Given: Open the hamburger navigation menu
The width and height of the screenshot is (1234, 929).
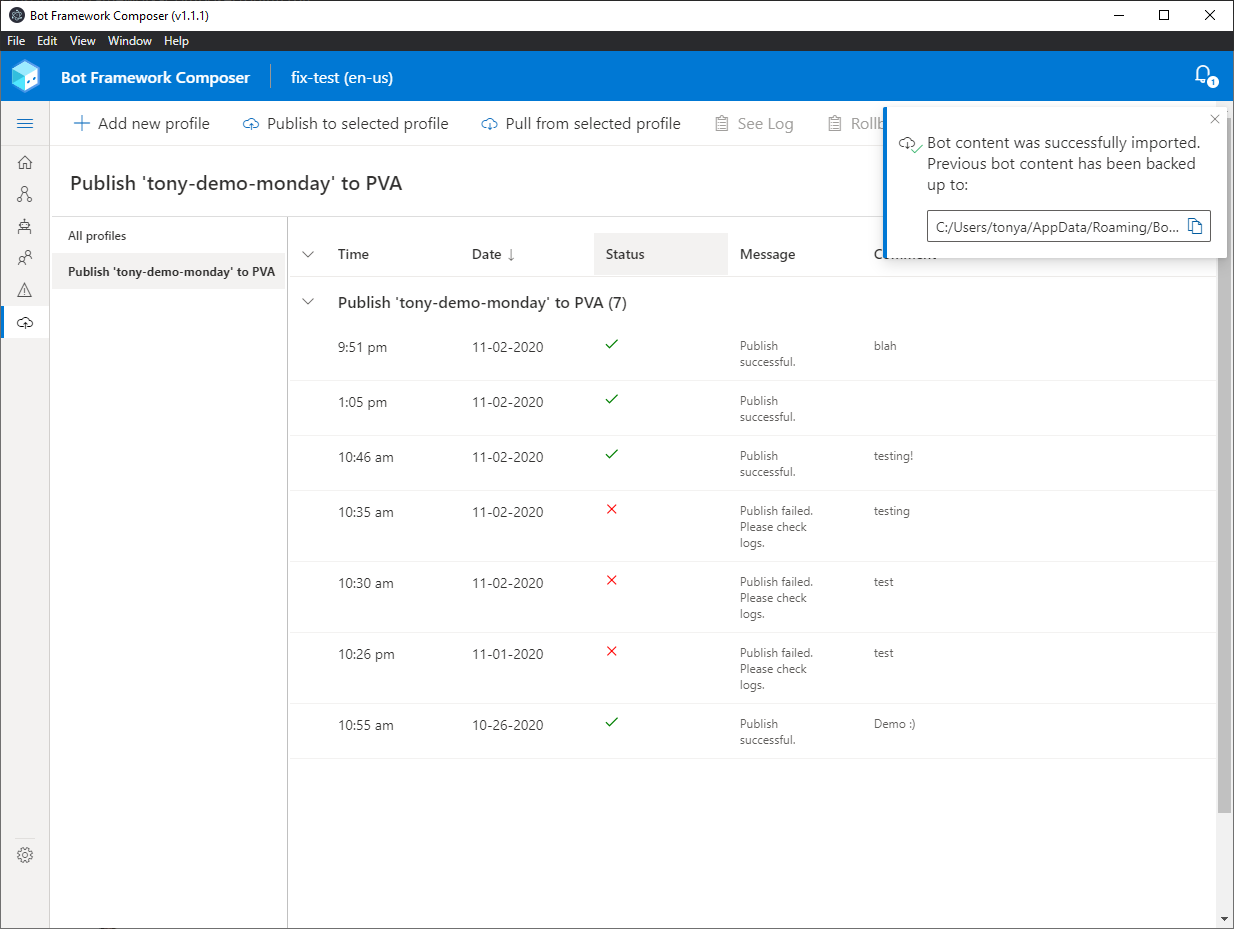Looking at the screenshot, I should tap(25, 123).
